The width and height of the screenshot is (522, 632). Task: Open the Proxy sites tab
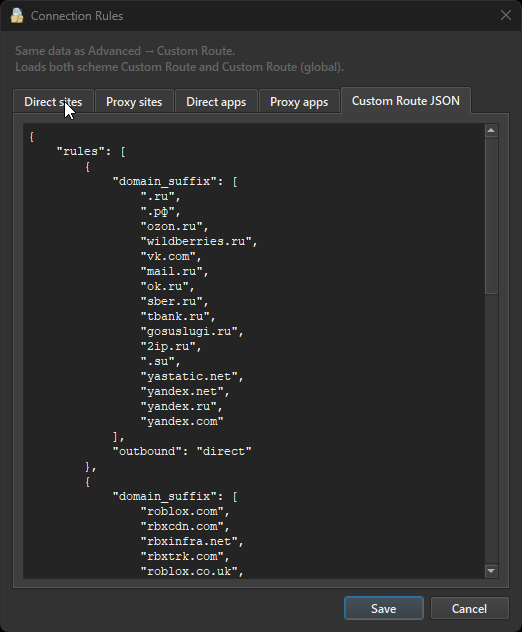pos(134,102)
